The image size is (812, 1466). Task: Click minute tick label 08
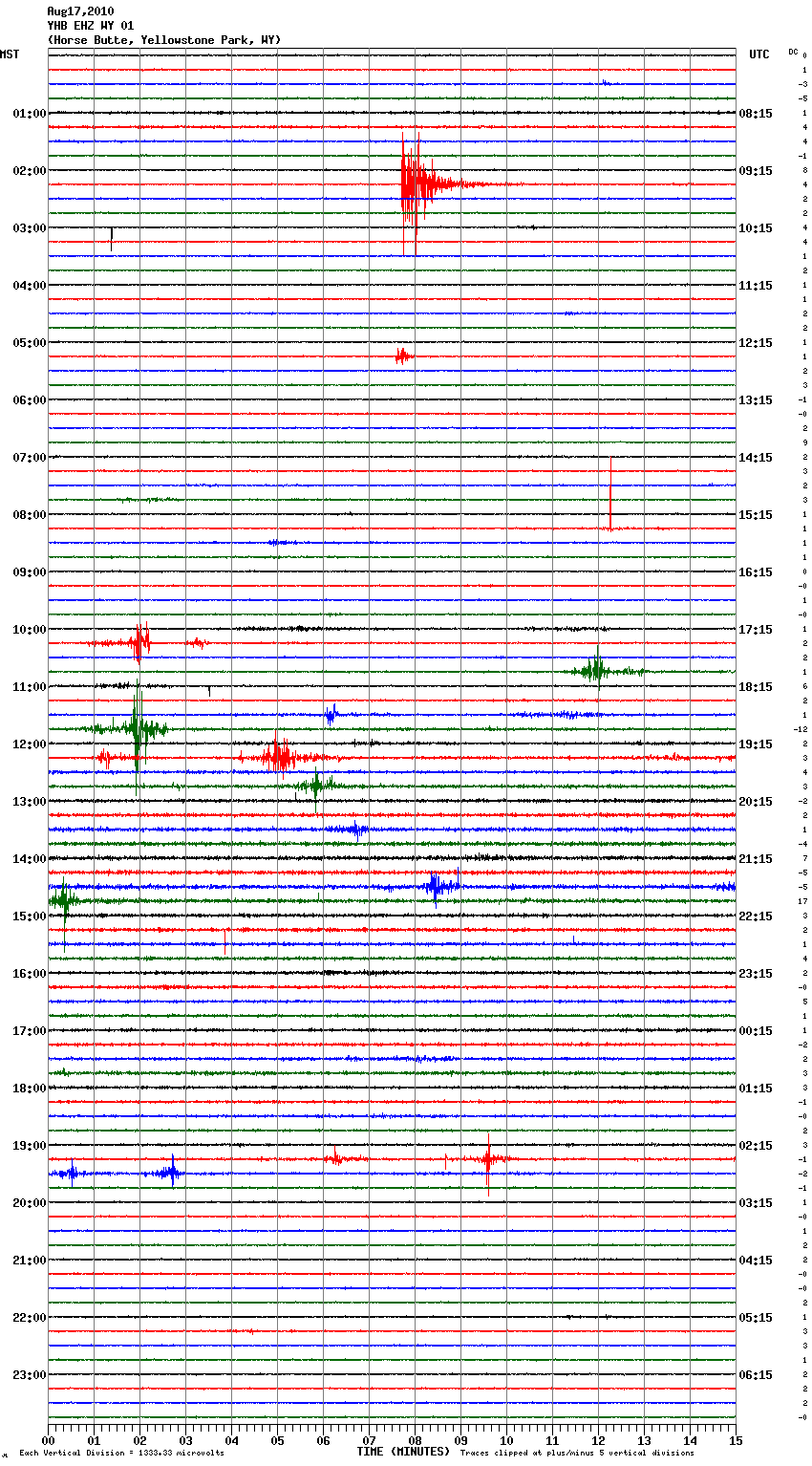[415, 1440]
